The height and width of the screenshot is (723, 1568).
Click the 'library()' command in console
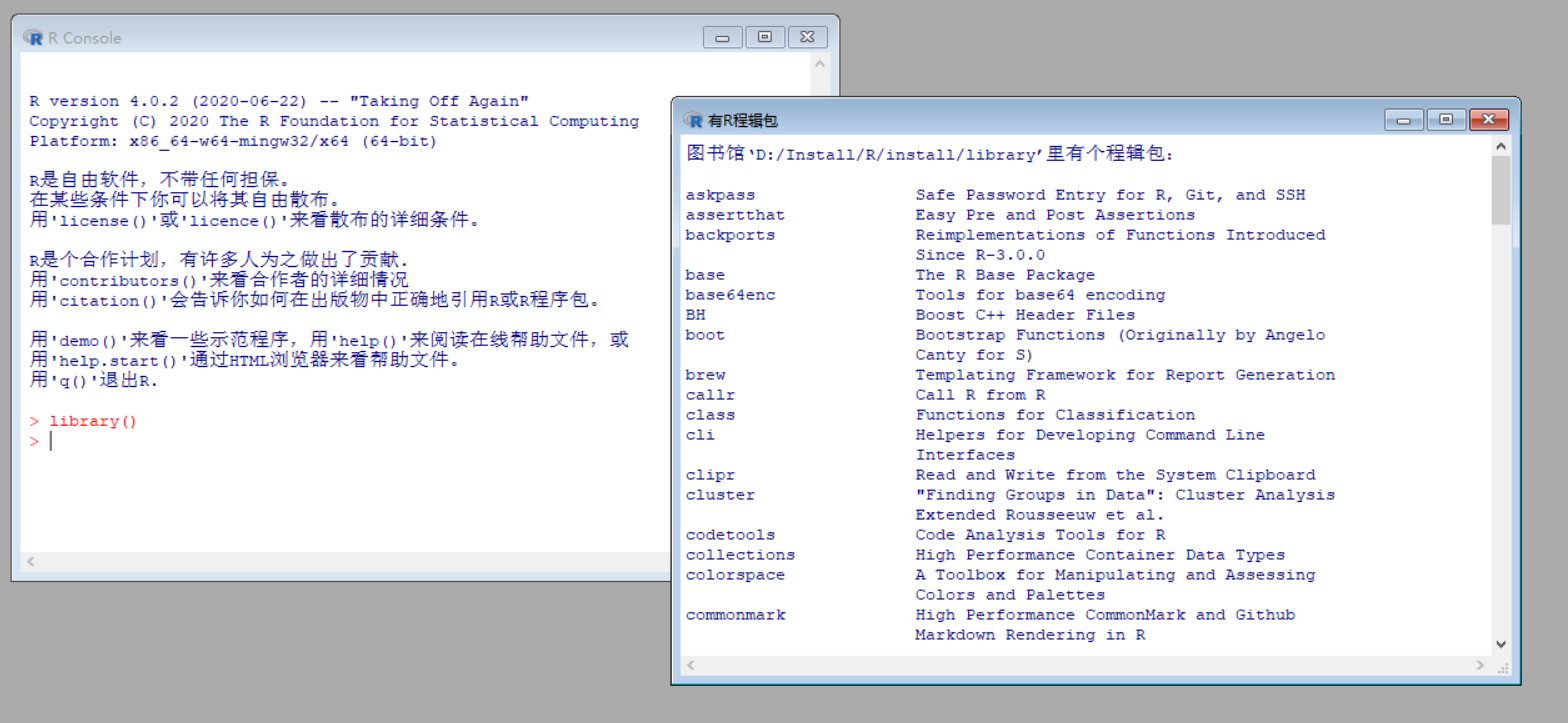(93, 421)
